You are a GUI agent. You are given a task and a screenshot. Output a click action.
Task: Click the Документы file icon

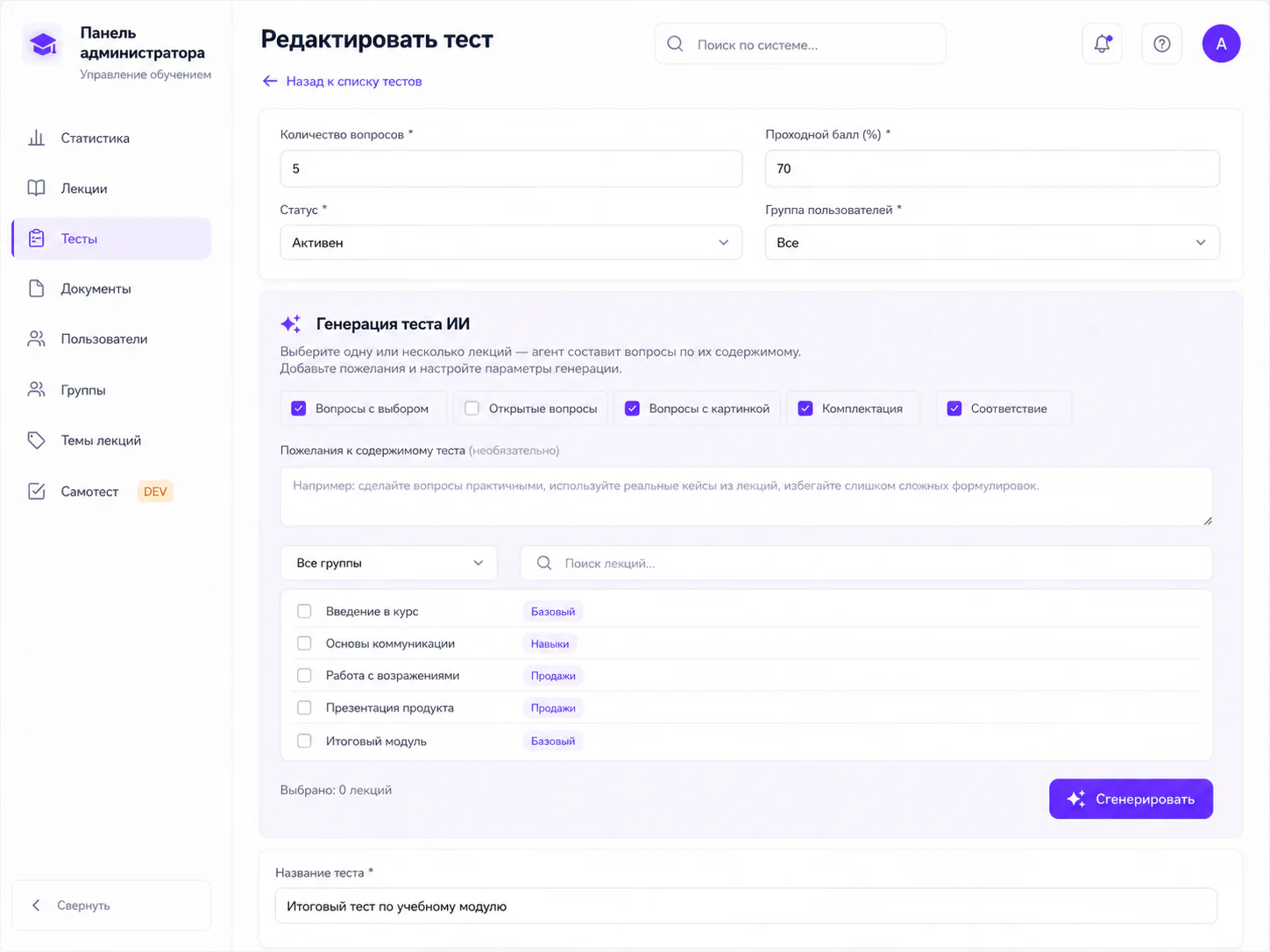click(x=36, y=288)
